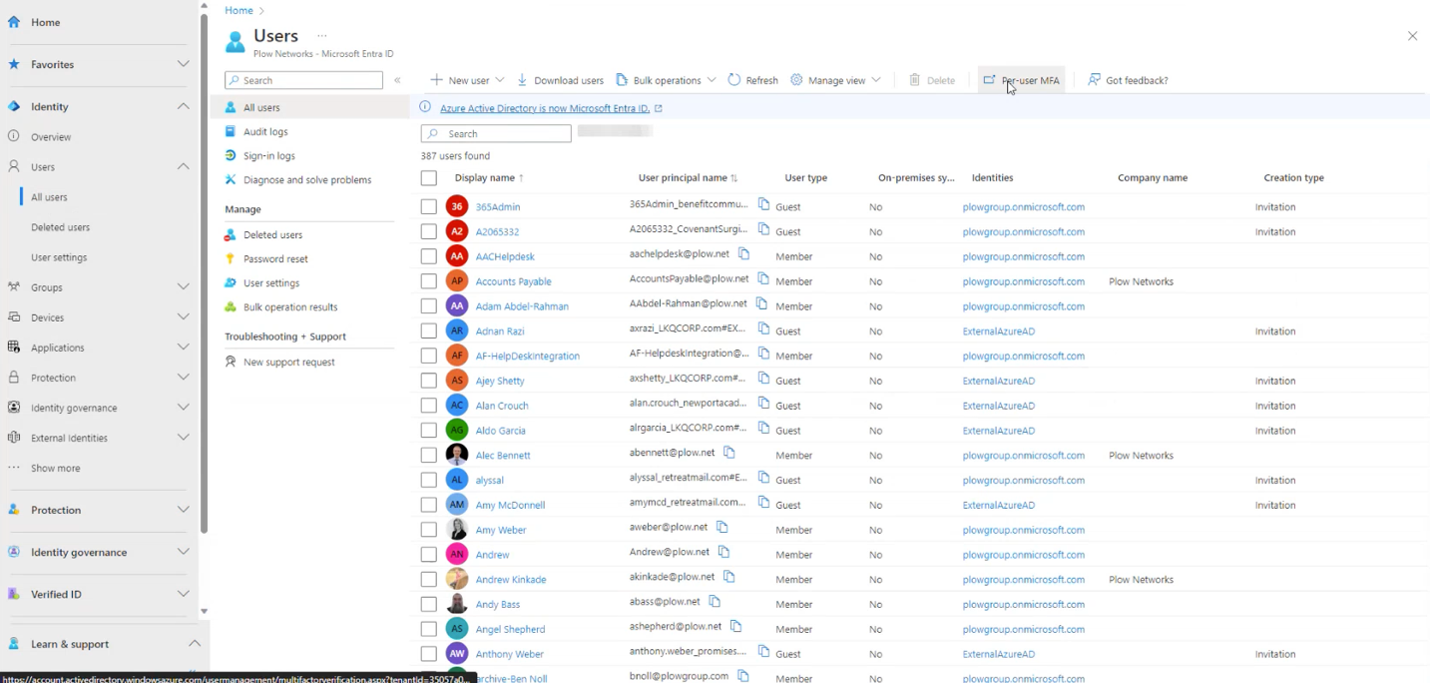Open the New user dropdown
1430x687 pixels.
[467, 80]
